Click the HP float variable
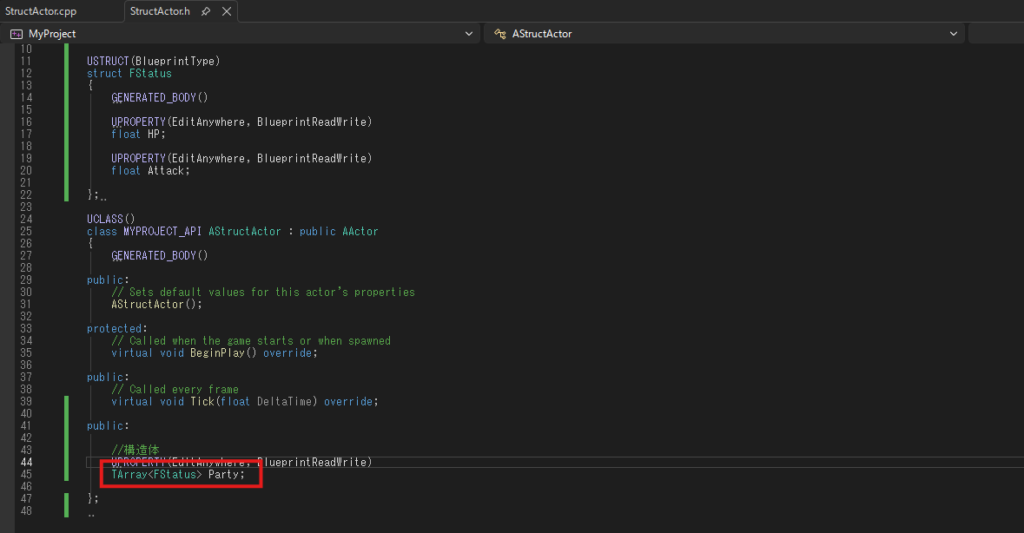The image size is (1024, 533). tap(156, 134)
